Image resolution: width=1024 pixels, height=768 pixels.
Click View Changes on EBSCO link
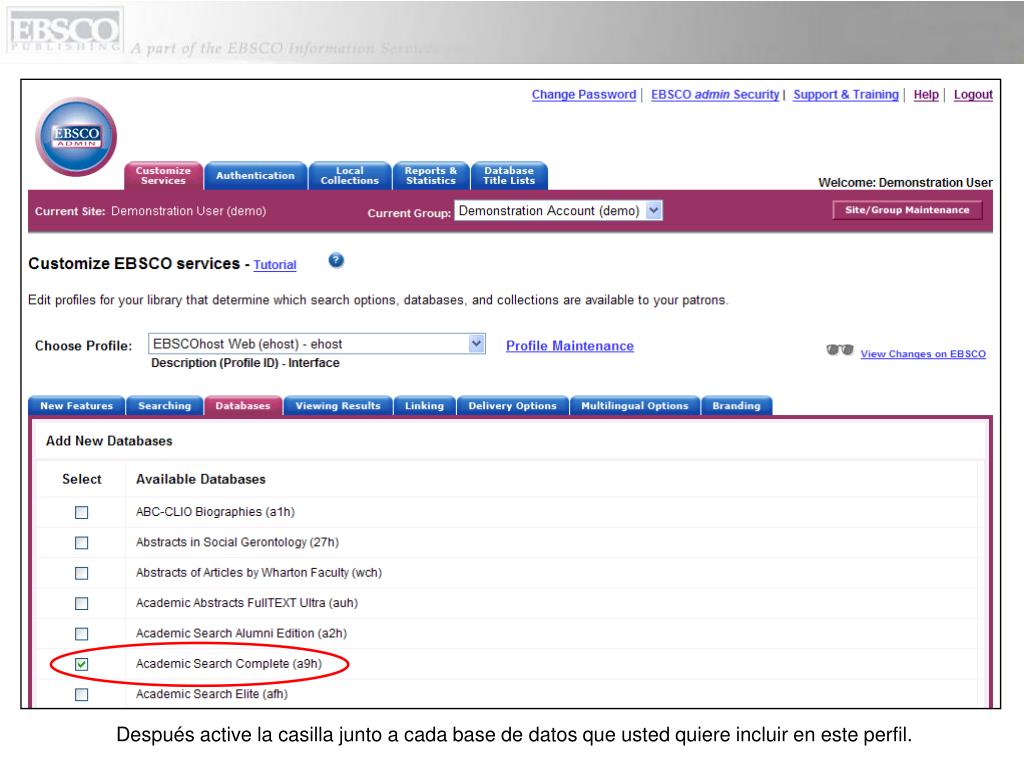coord(923,354)
